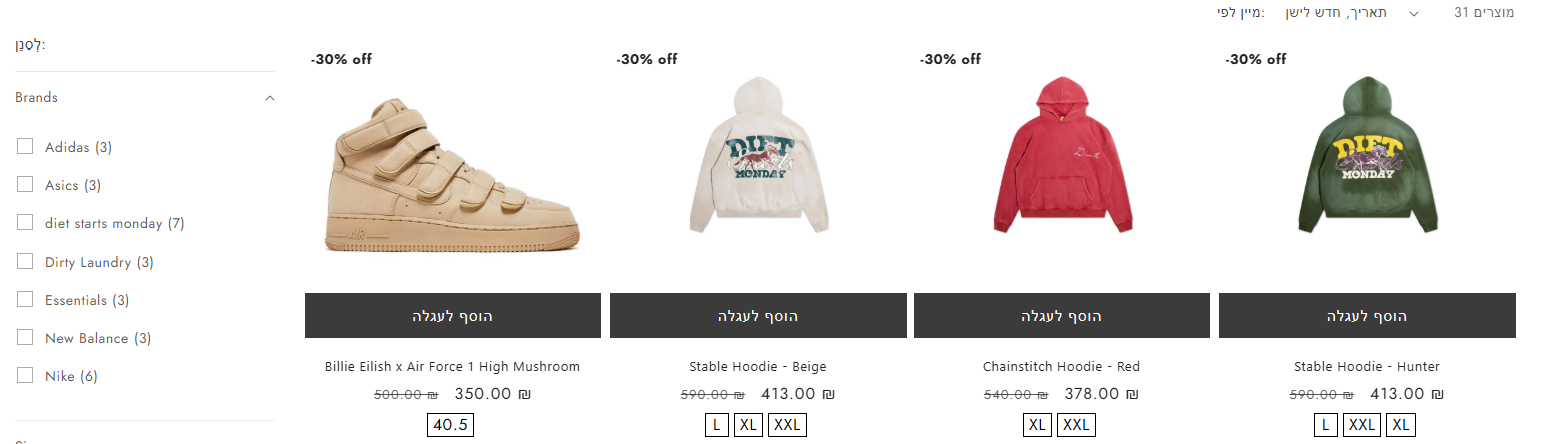Open Stable Hoodie - Beige product link

click(x=757, y=367)
